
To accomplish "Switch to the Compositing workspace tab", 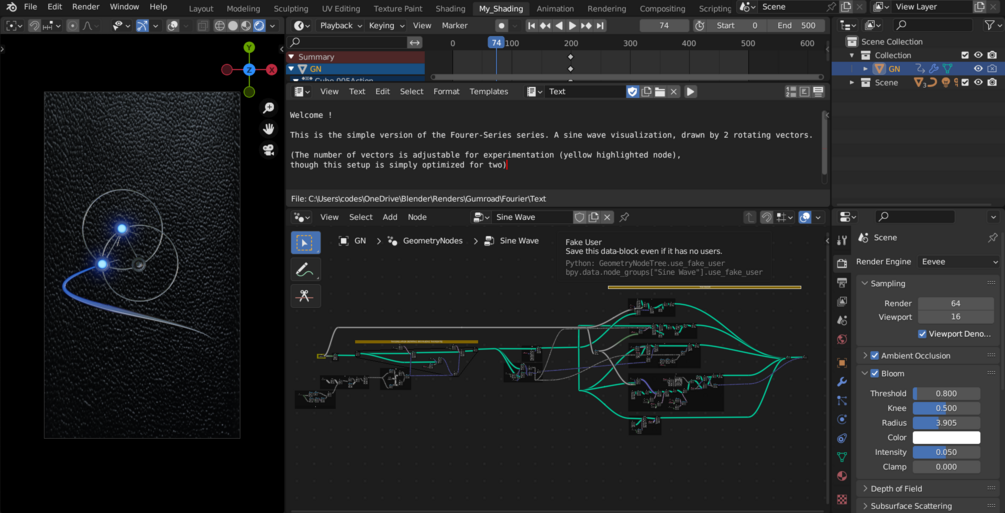I will pos(662,9).
